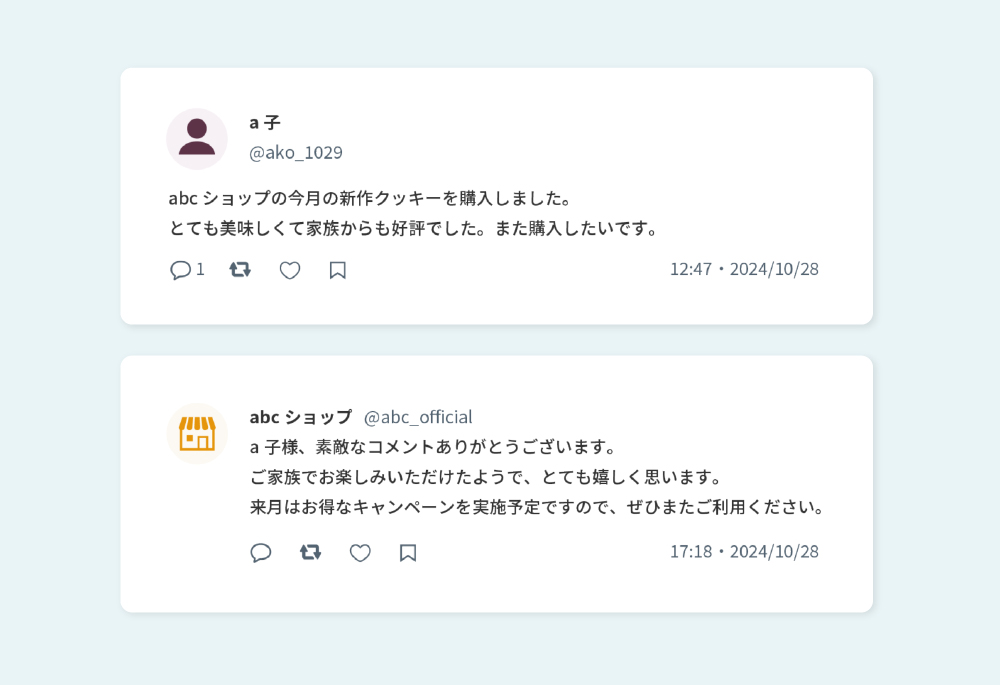Bookmark a 子's post
1000x685 pixels.
[x=337, y=270]
